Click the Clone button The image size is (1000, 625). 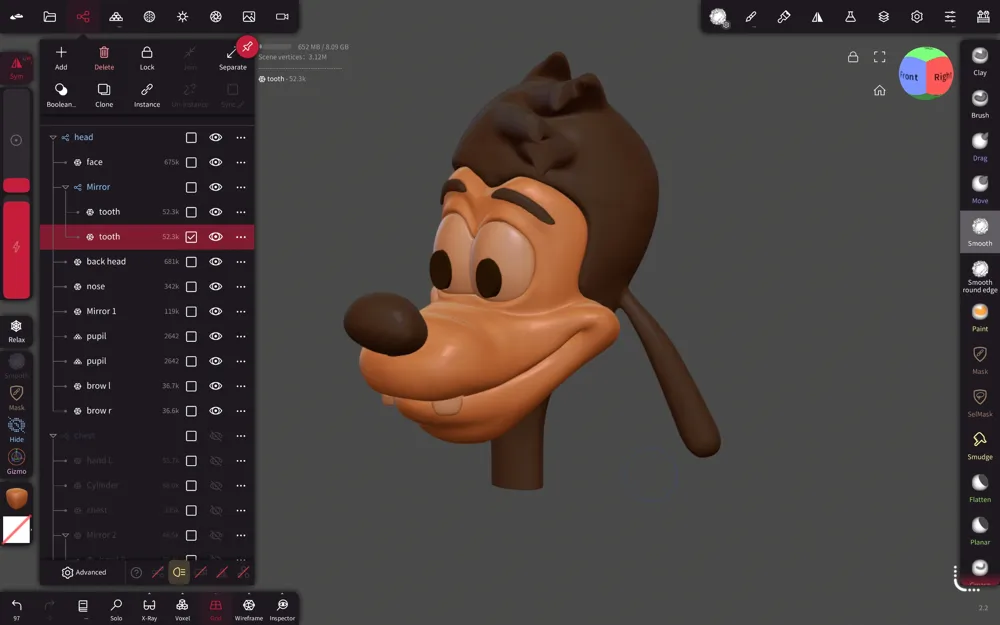coord(104,95)
